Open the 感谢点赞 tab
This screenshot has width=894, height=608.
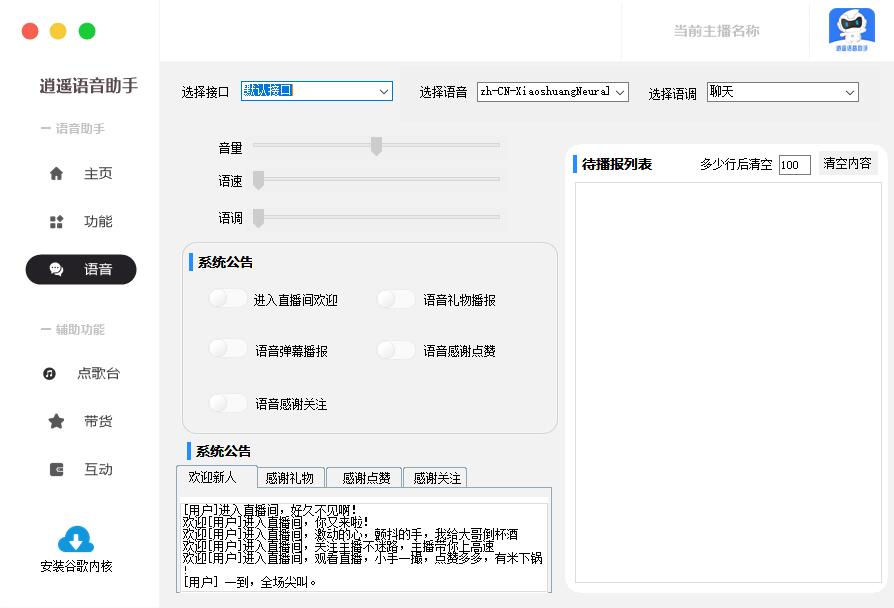tap(364, 478)
